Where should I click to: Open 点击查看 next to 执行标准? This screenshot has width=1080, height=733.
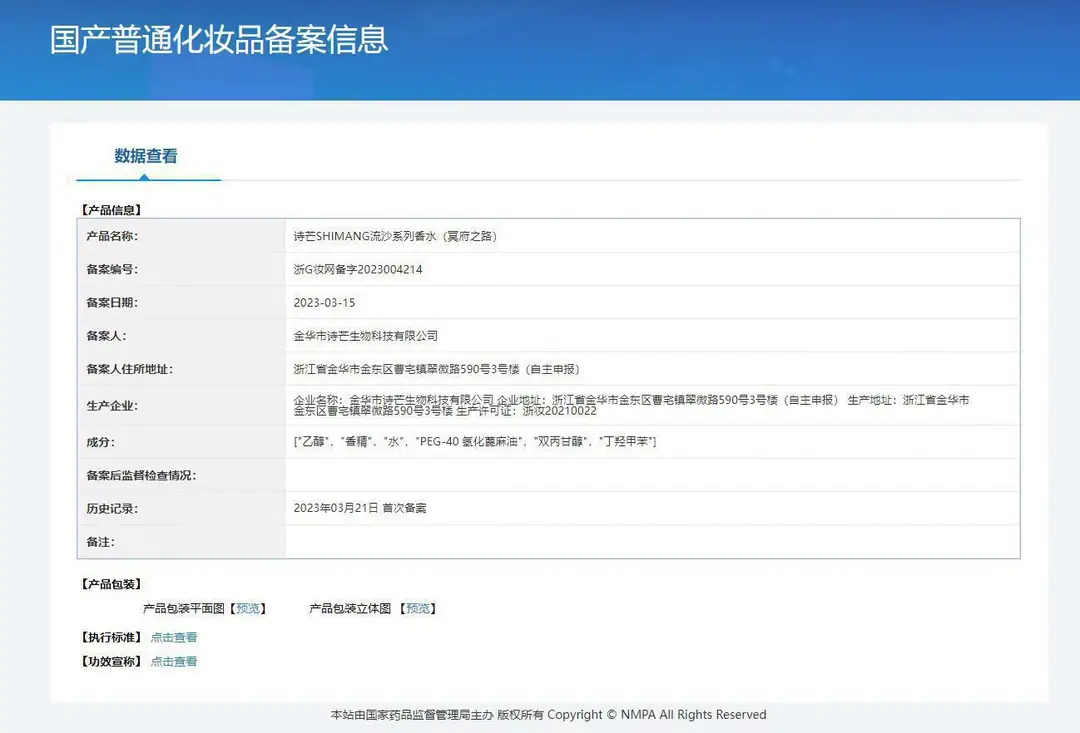point(174,637)
